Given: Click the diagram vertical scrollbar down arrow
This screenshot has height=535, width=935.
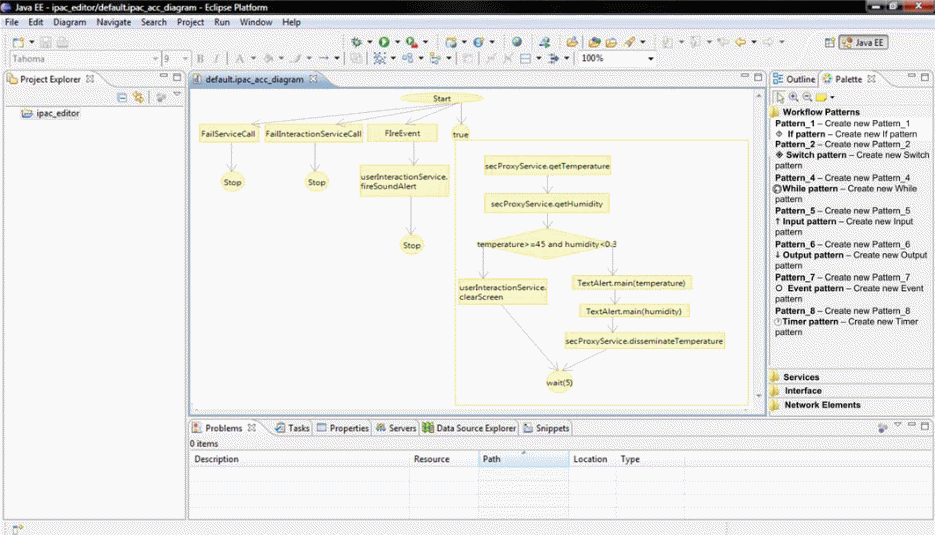Looking at the screenshot, I should click(x=758, y=395).
